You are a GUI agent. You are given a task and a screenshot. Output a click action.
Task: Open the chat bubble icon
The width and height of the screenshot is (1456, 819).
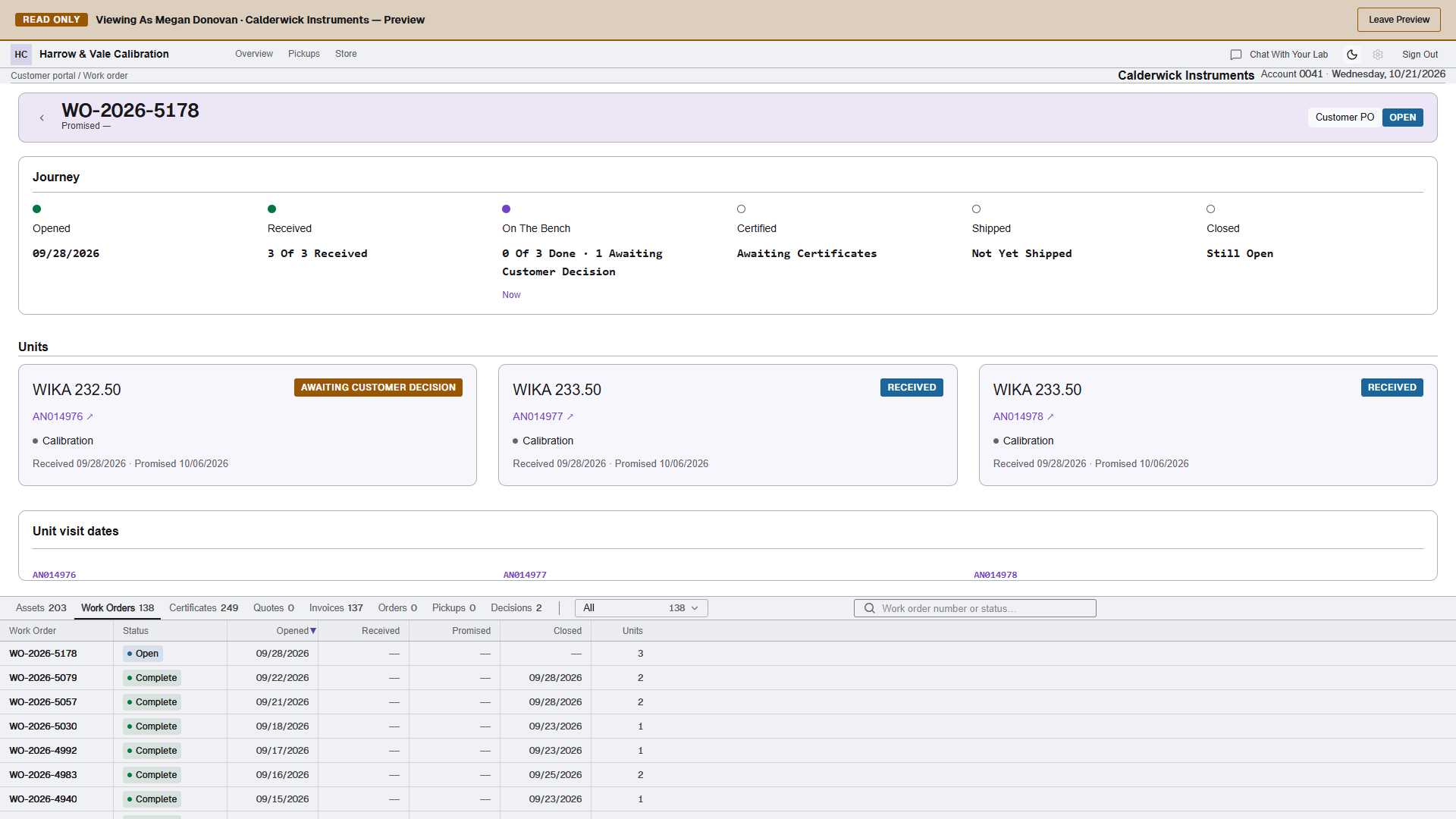click(1236, 55)
